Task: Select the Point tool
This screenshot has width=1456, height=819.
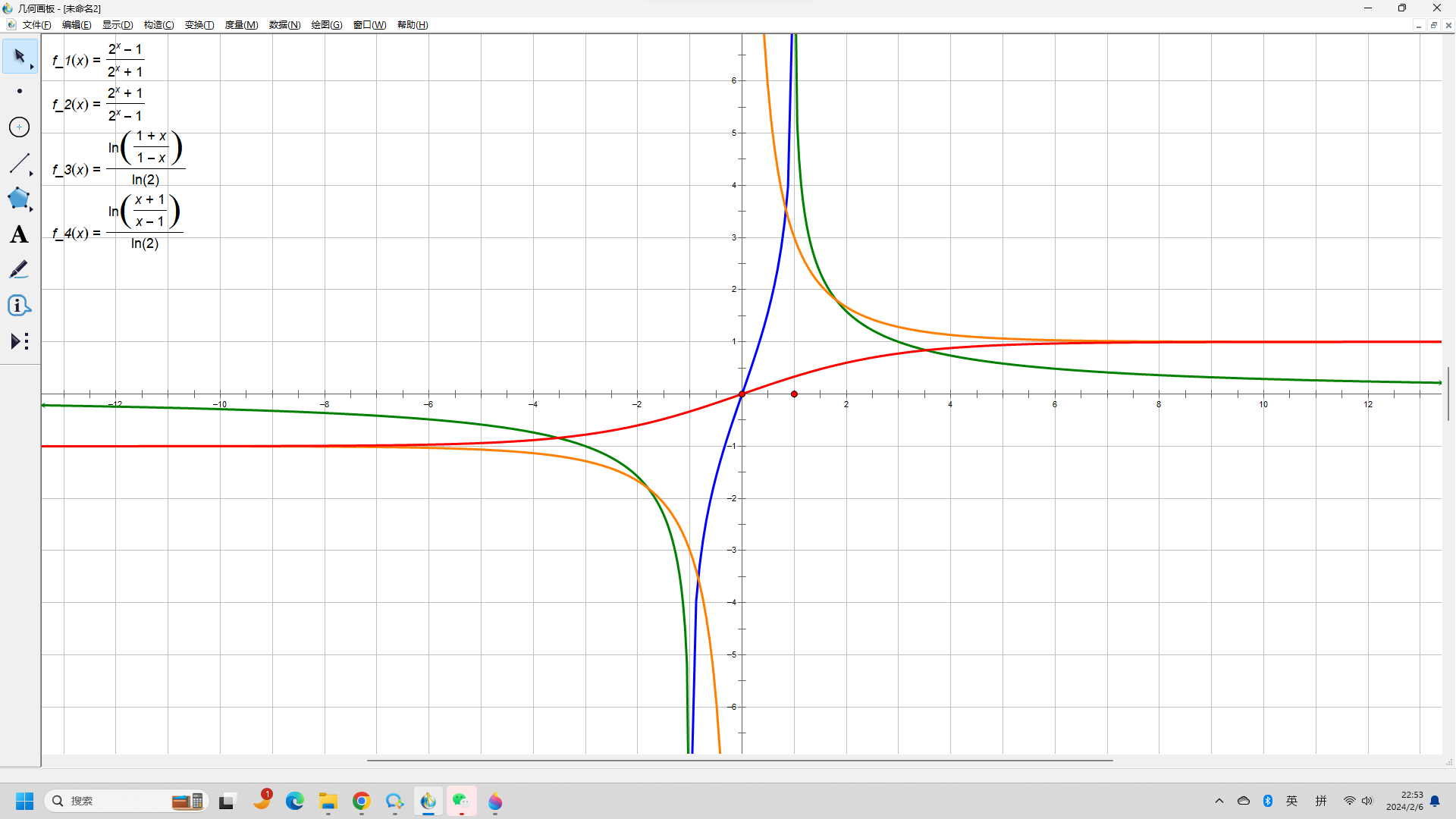Action: [20, 92]
